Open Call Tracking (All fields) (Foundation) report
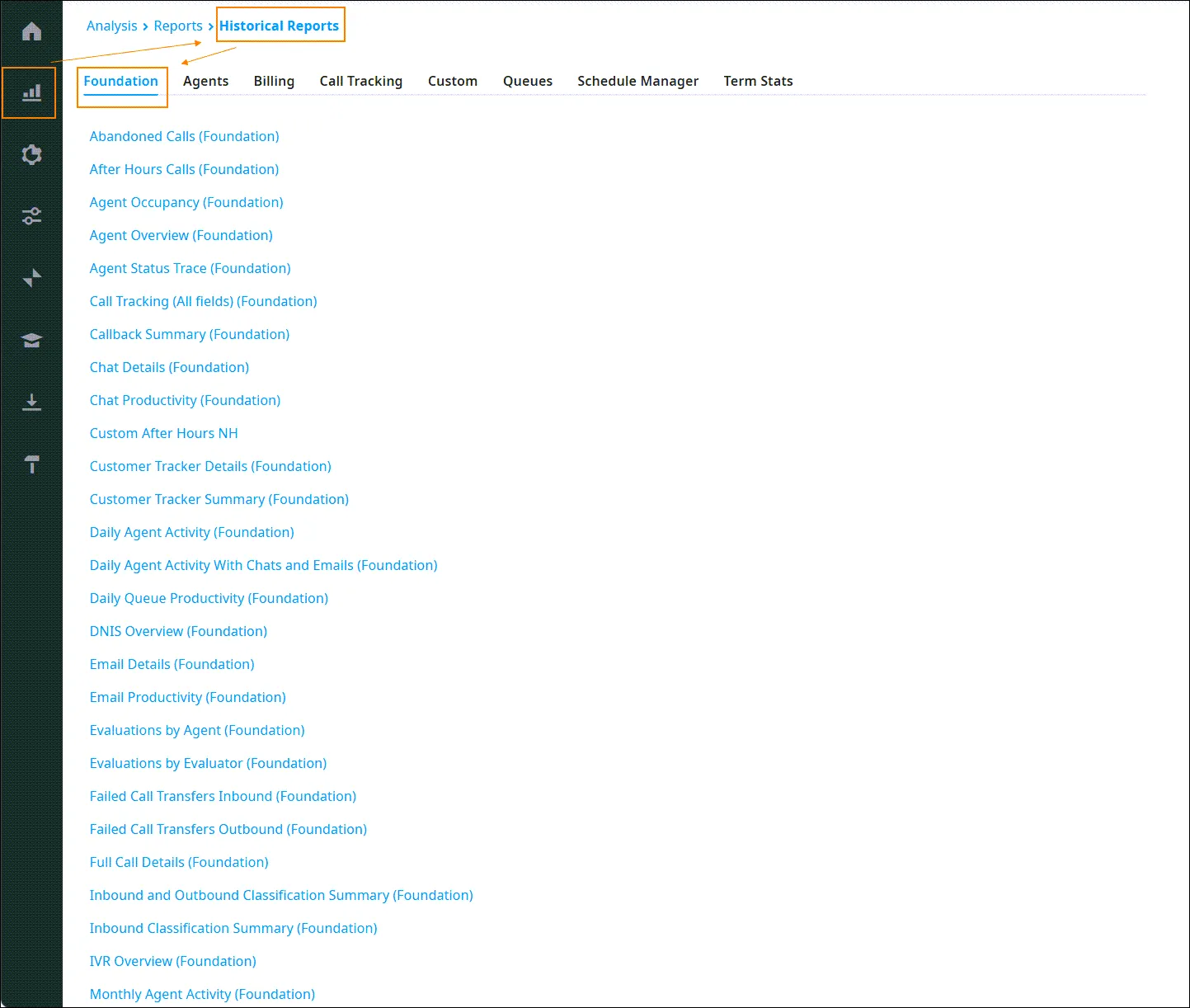 [x=203, y=301]
